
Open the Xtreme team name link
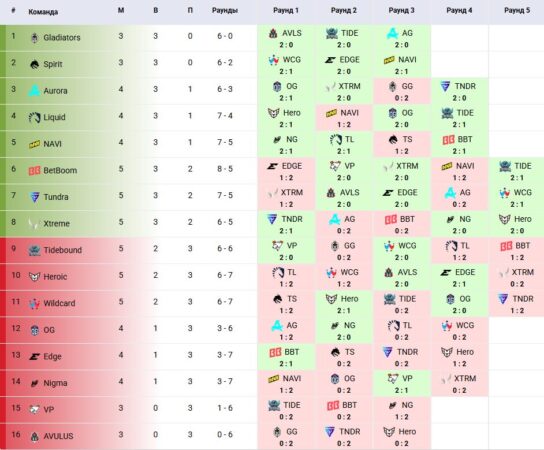tap(57, 223)
